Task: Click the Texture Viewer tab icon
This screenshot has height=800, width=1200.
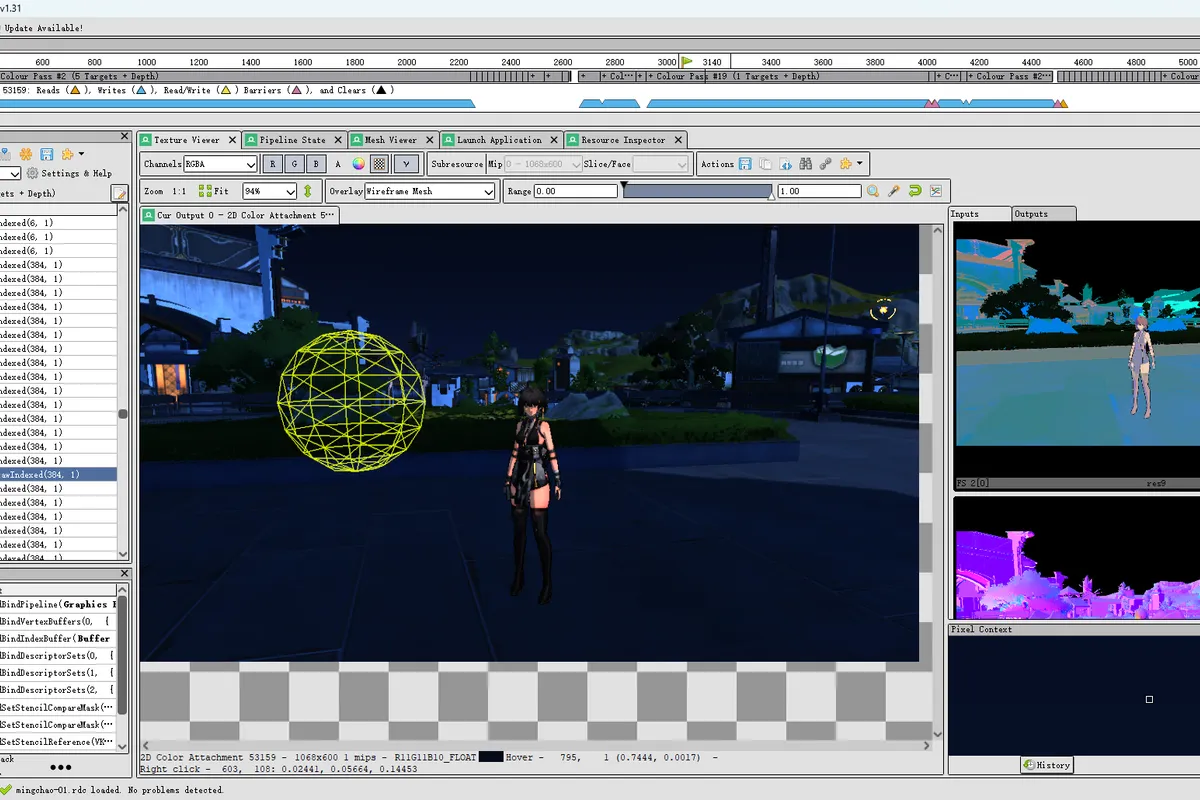Action: [x=146, y=140]
